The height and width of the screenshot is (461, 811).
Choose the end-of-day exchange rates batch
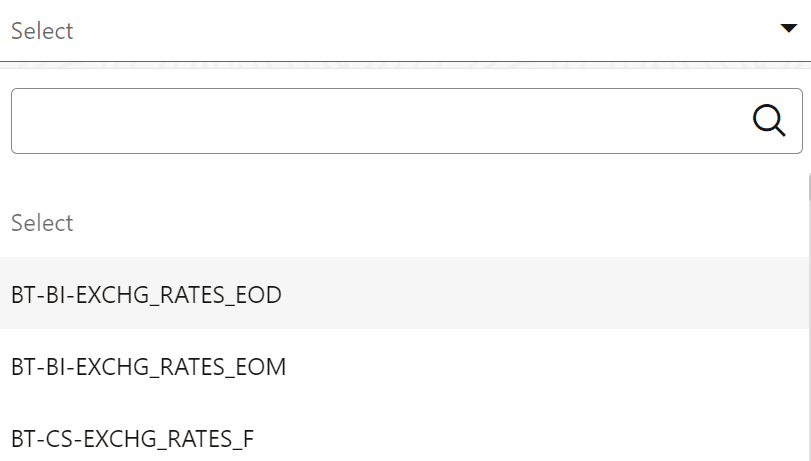pyautogui.click(x=404, y=293)
